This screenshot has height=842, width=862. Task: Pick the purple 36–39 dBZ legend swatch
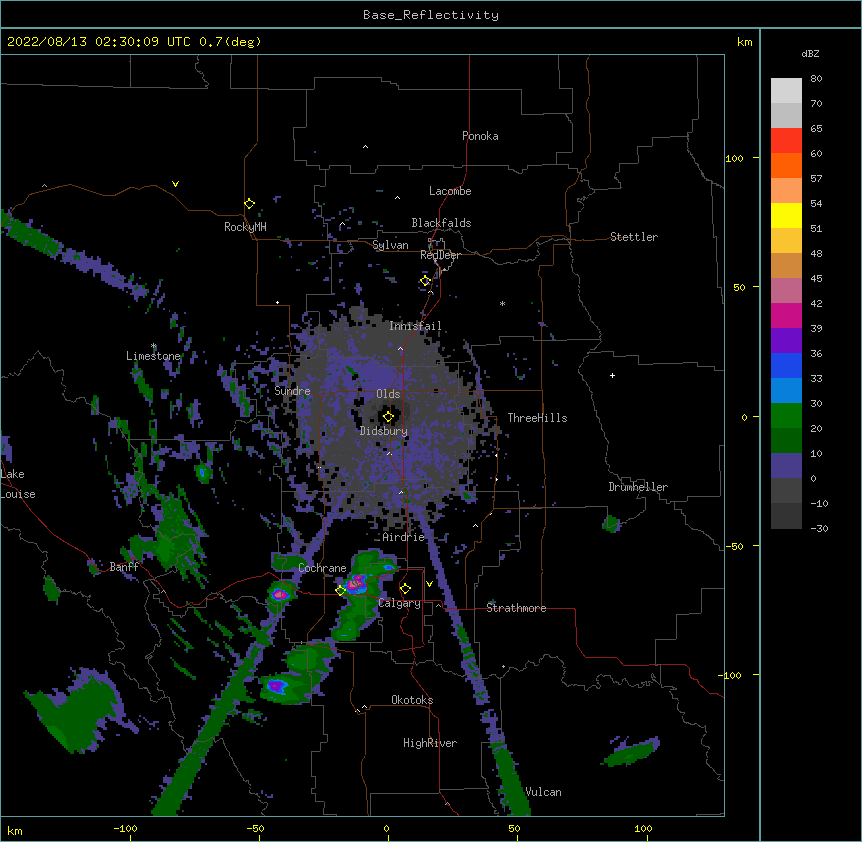tap(786, 340)
